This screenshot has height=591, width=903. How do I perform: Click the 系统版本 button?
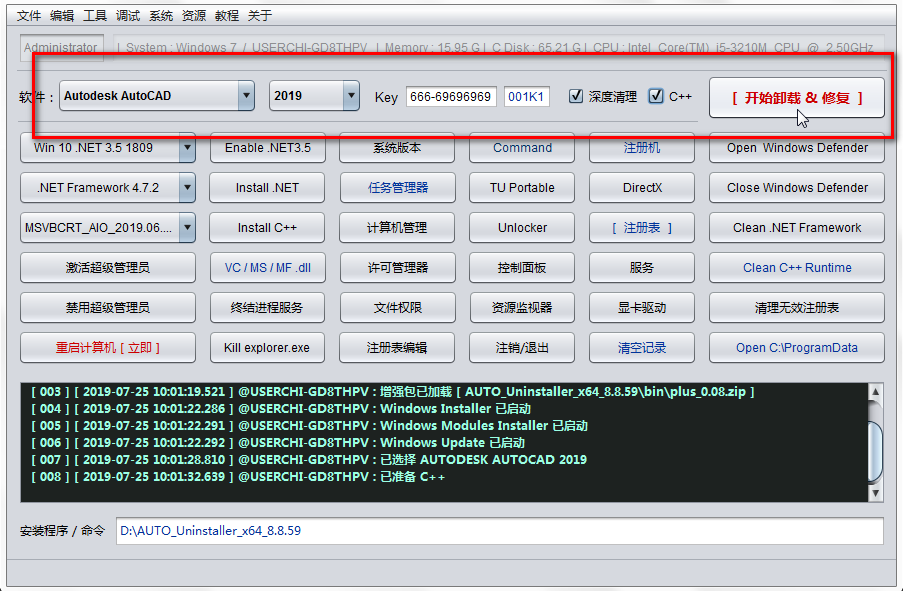pos(397,148)
